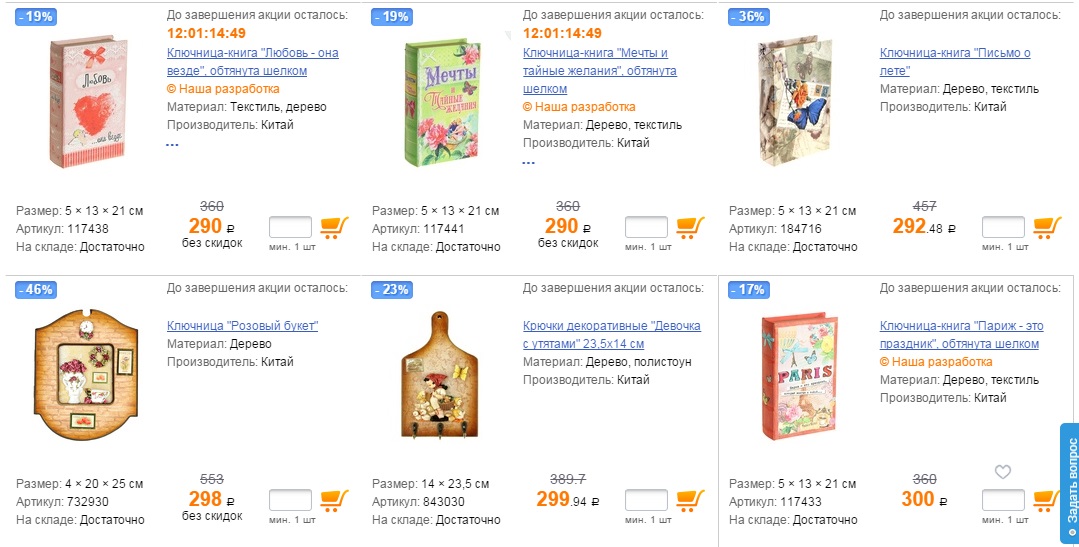
Task: Add "Письмо о лете" item to cart
Action: [x=1047, y=228]
